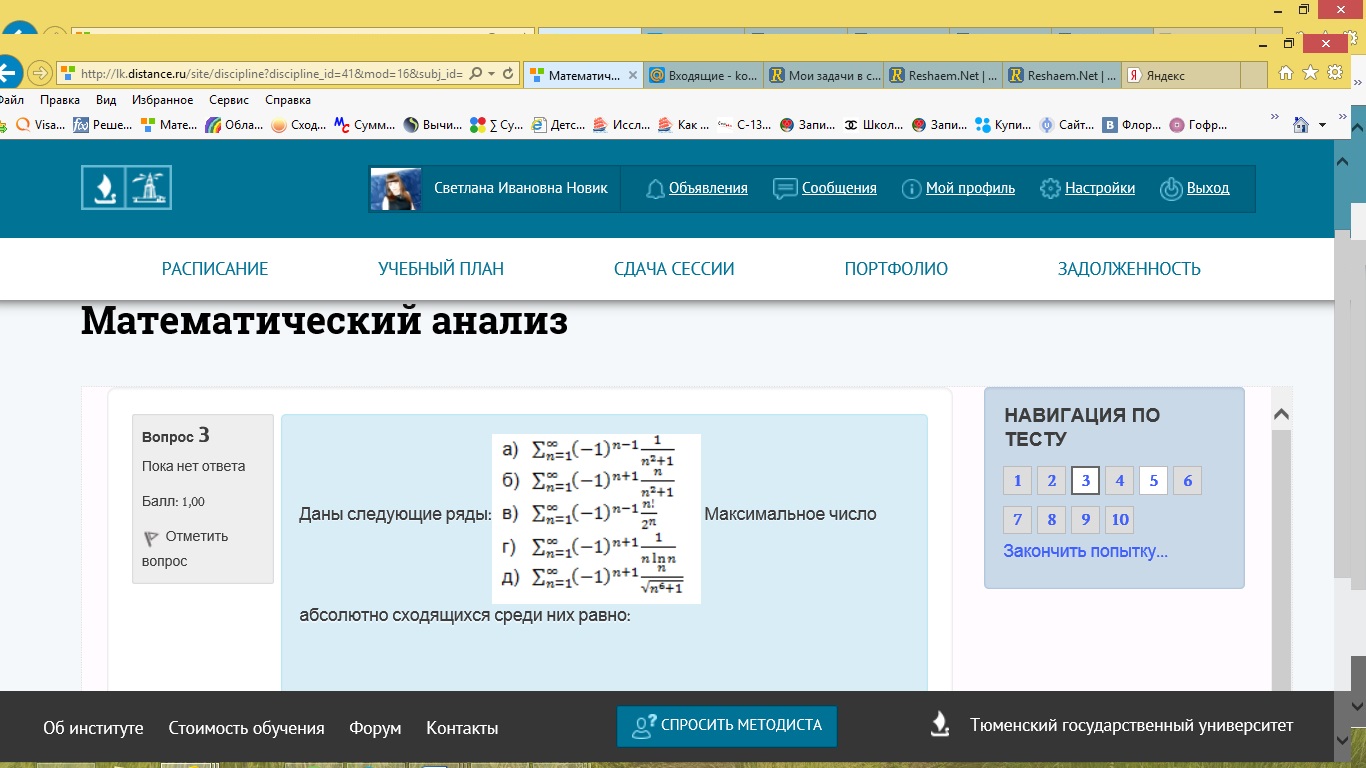Click the user profile photo thumbnail
Image resolution: width=1366 pixels, height=768 pixels.
[x=394, y=188]
